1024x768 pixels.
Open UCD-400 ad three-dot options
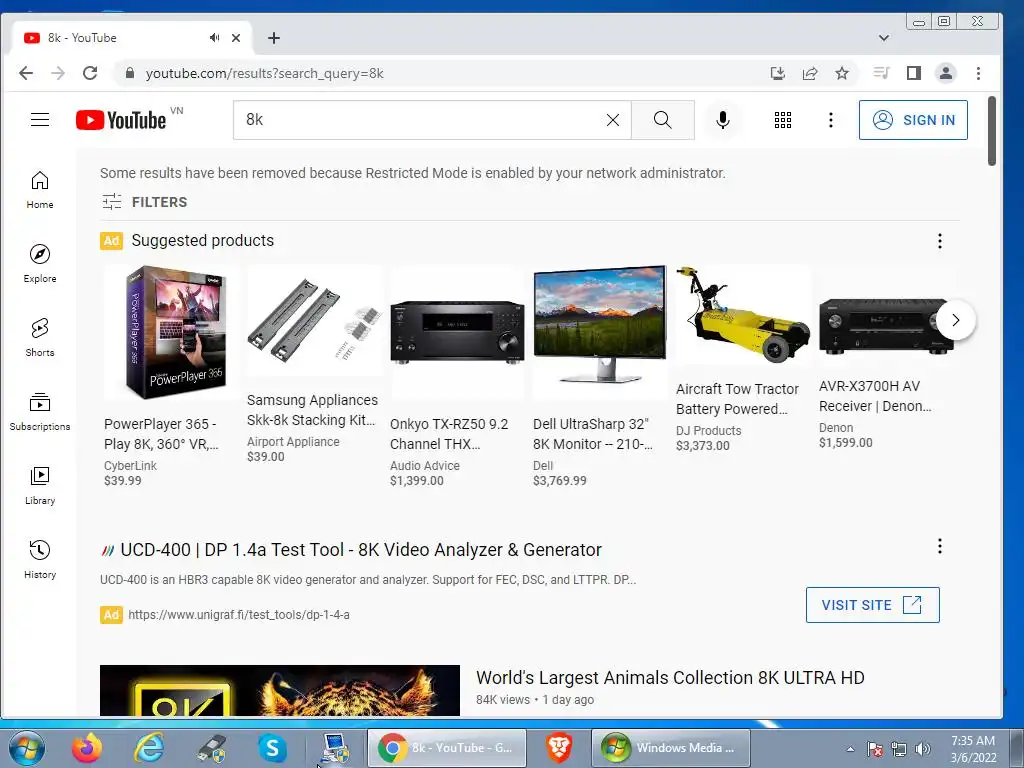point(940,546)
